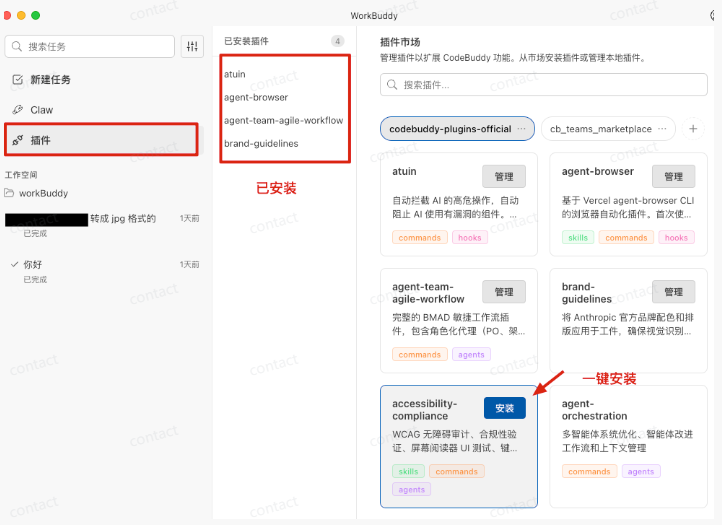Open the 你好 task

(x=102, y=271)
